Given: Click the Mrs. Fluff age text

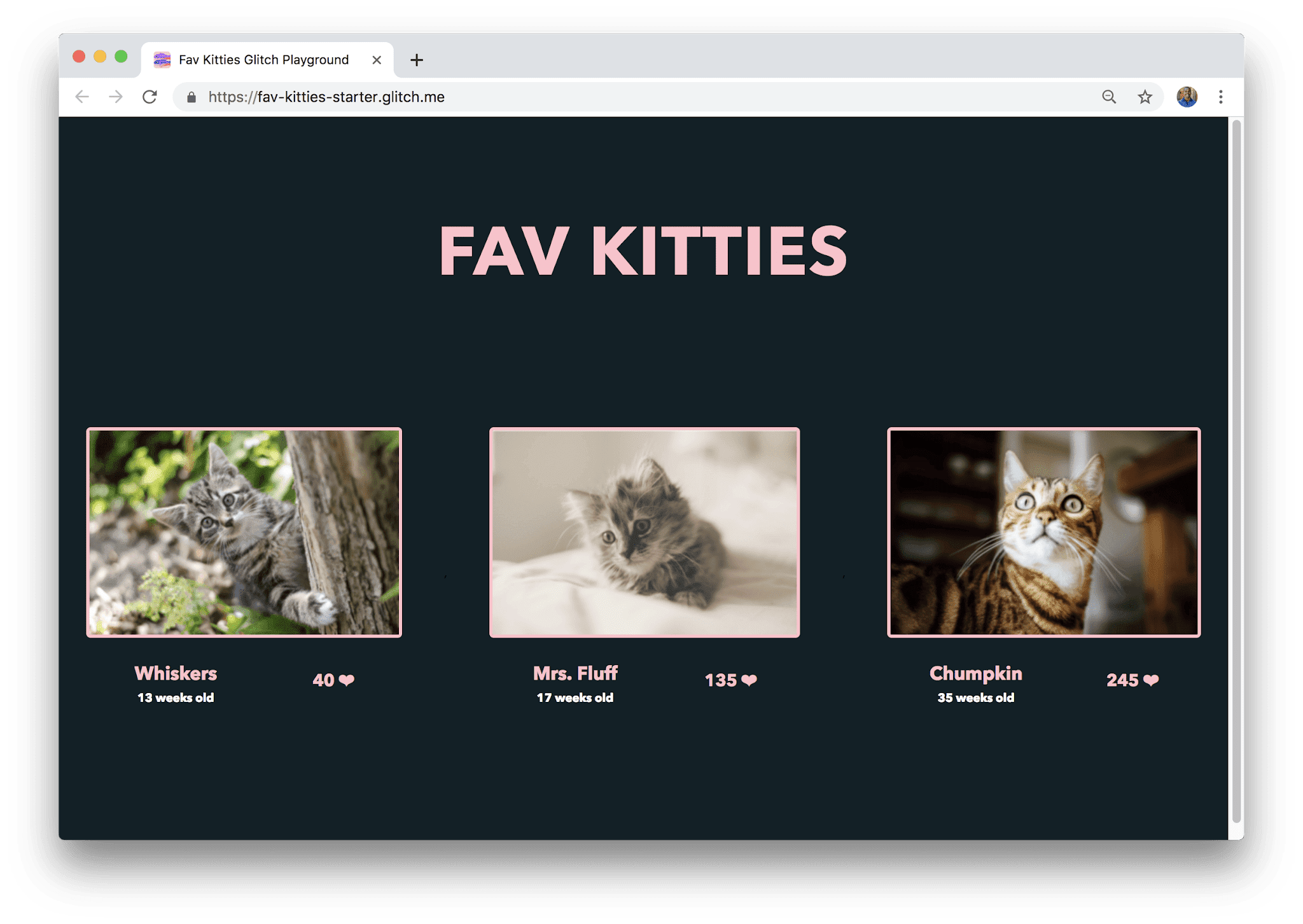Looking at the screenshot, I should coord(575,697).
